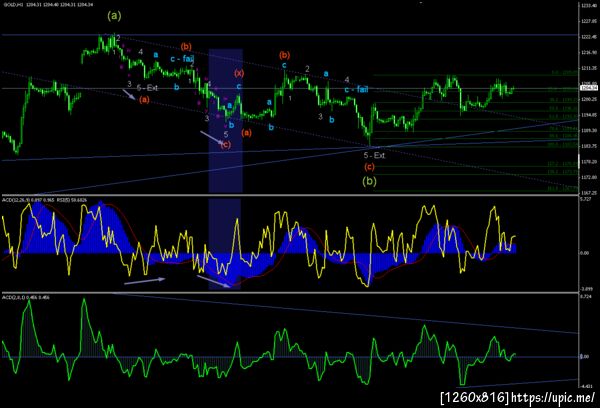This screenshot has height=408, width=600.
Task: Click the ACD(2,8,1) indicator label
Action: pyautogui.click(x=26, y=297)
